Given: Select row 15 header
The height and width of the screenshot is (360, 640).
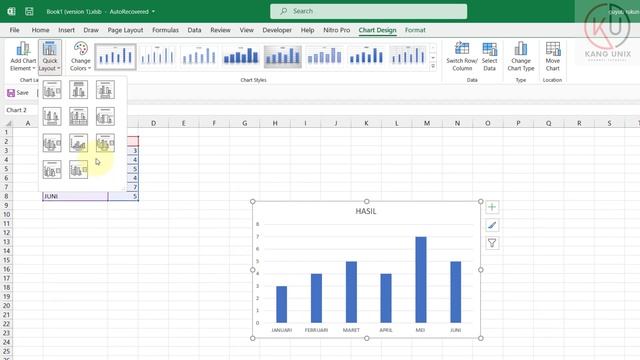Looking at the screenshot, I should pos(6,260).
